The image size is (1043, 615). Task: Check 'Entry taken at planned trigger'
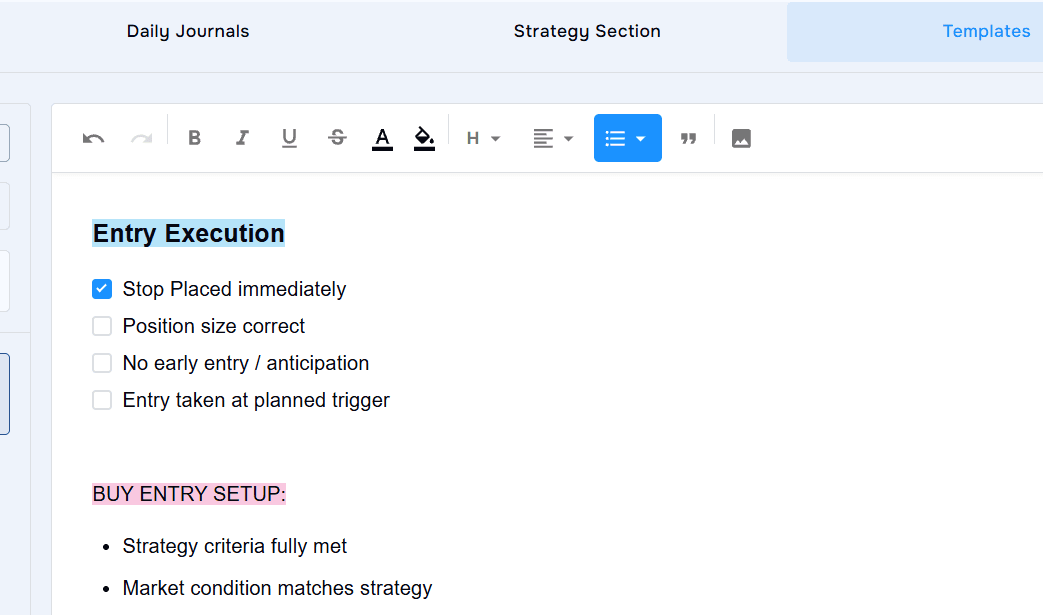101,399
